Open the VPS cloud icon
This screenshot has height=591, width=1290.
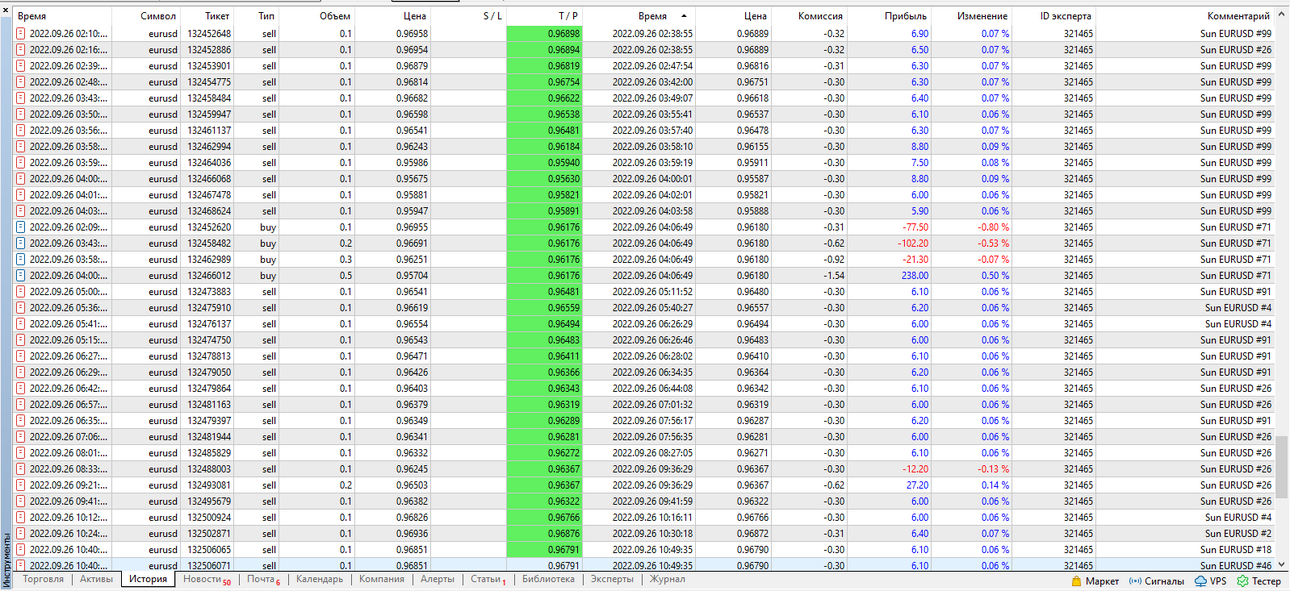1201,580
